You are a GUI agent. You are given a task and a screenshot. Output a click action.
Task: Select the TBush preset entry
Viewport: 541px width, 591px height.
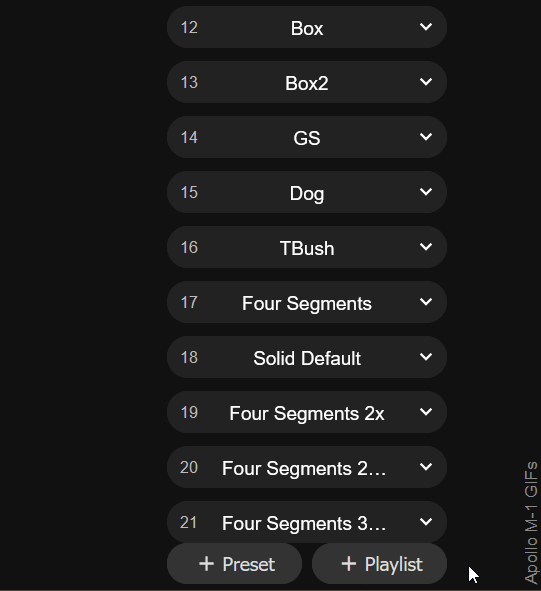point(307,247)
